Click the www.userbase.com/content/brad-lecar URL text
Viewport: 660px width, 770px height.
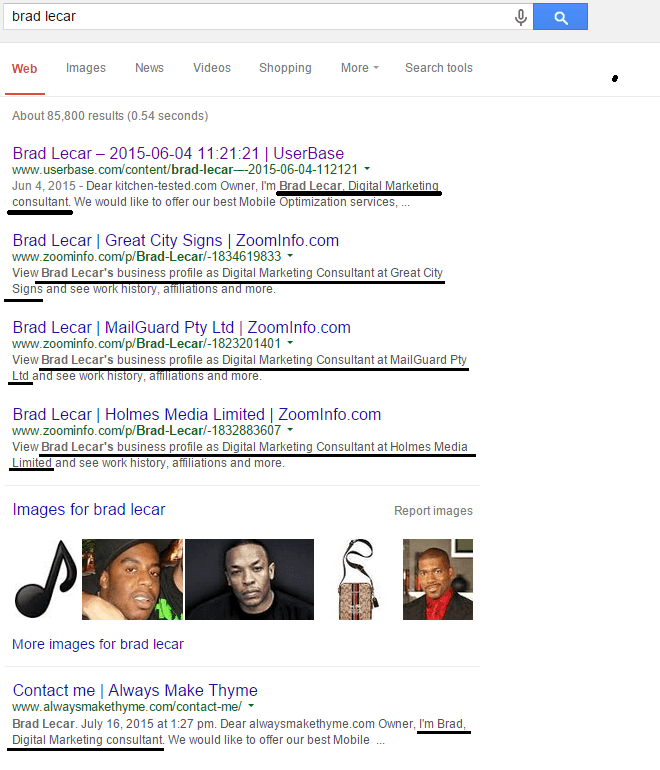[x=185, y=169]
